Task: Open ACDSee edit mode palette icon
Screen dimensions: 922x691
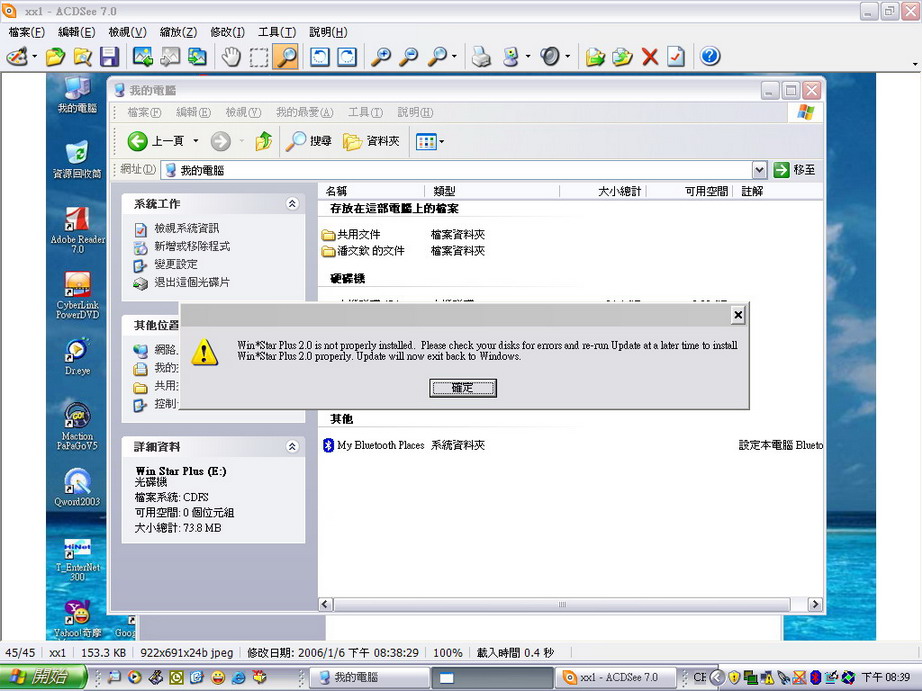Action: click(x=17, y=56)
